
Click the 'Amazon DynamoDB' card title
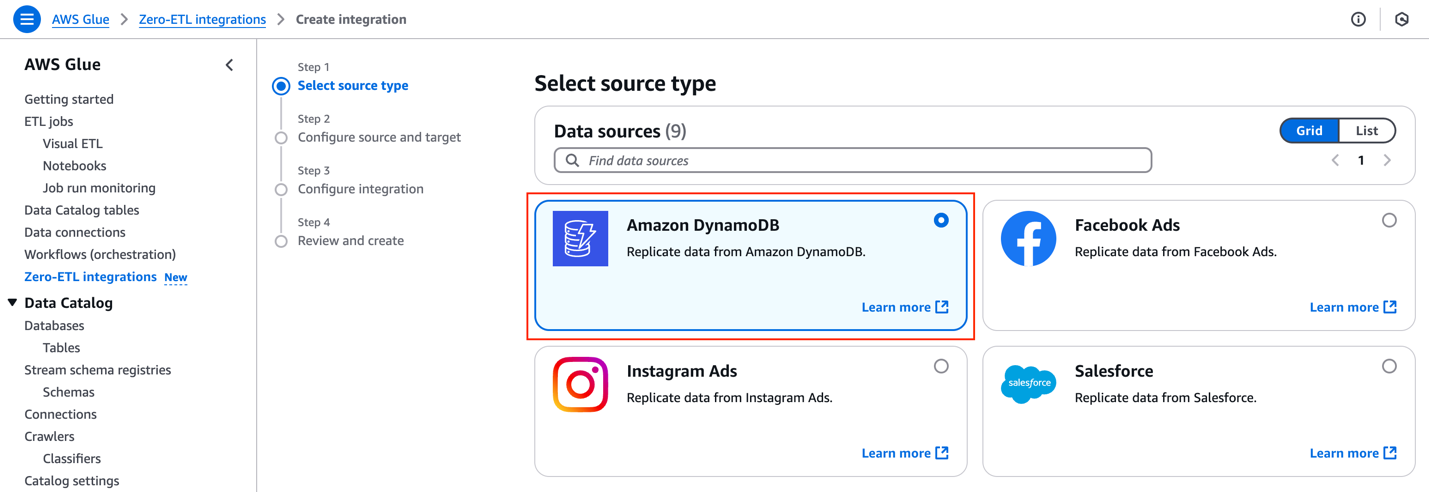click(x=703, y=225)
